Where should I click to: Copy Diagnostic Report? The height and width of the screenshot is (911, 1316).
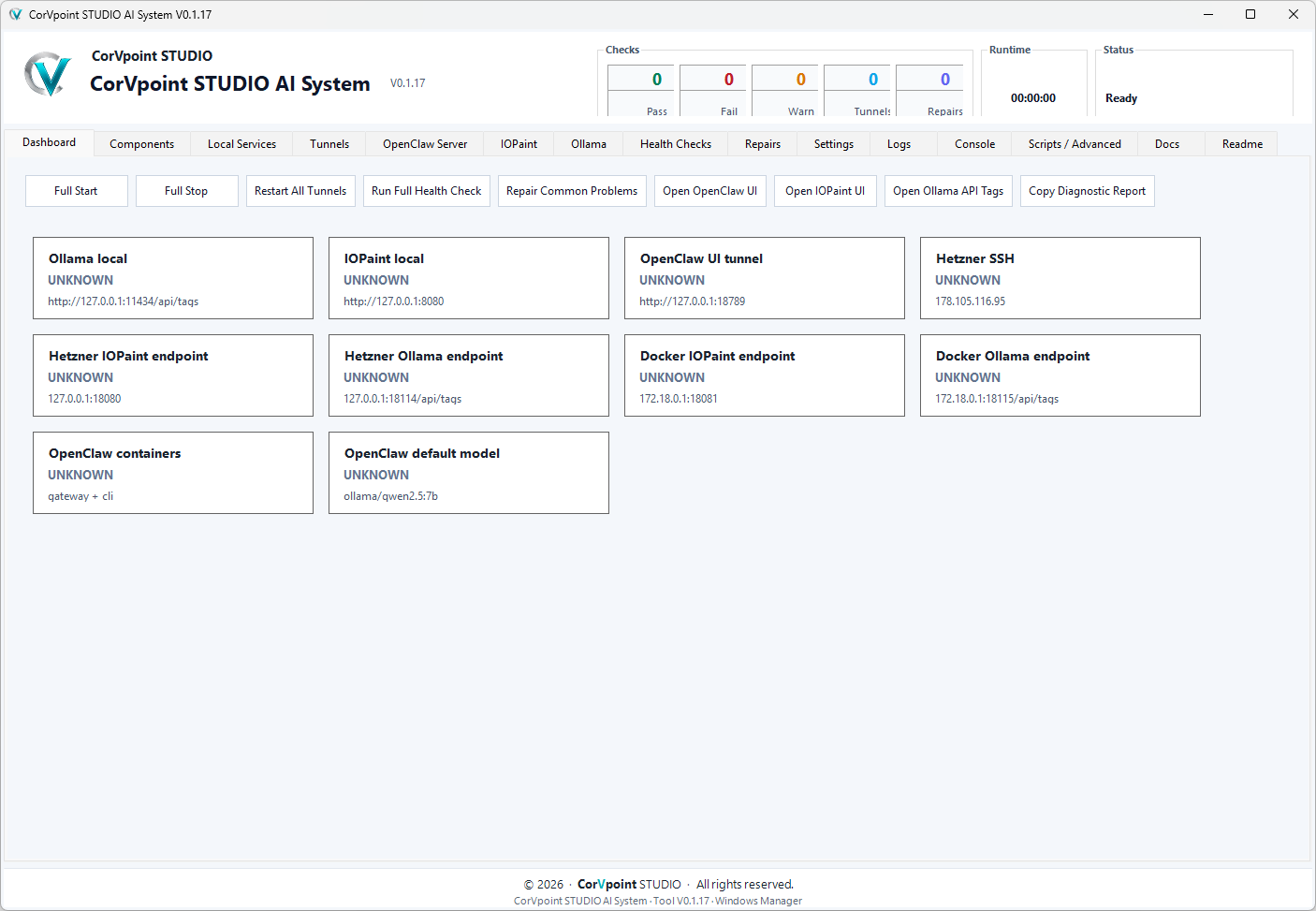click(x=1088, y=191)
